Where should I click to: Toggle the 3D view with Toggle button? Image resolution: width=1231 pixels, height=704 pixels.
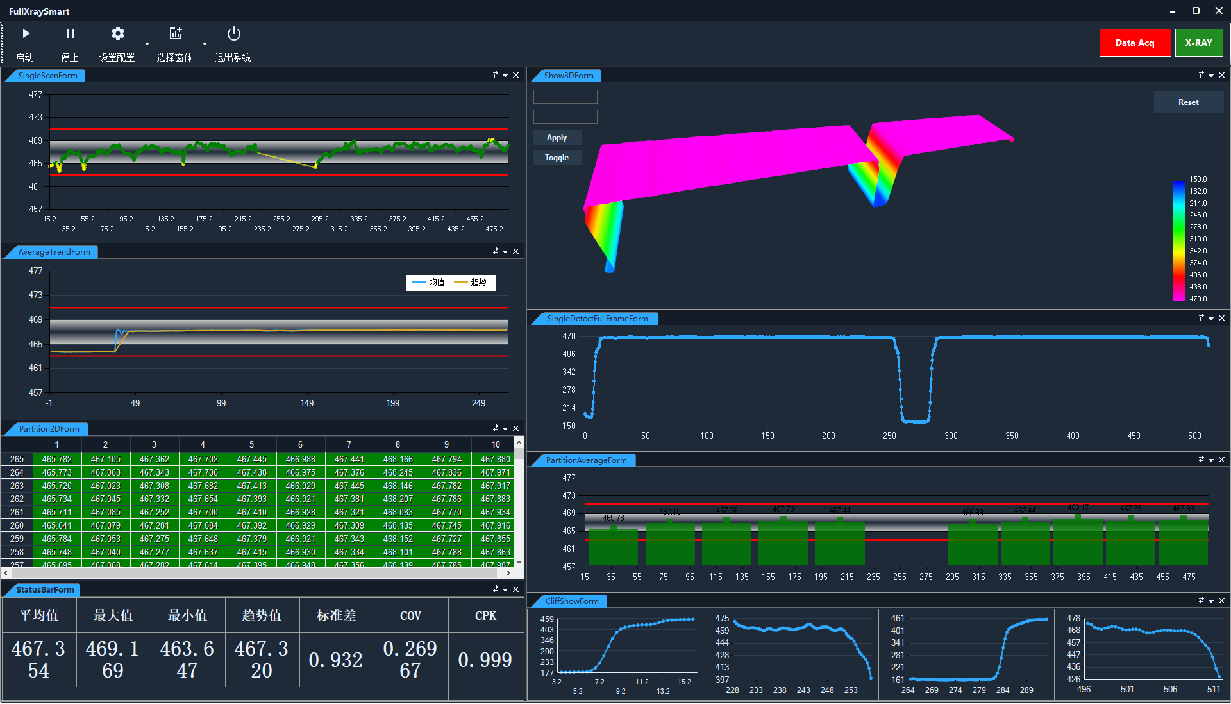(557, 158)
